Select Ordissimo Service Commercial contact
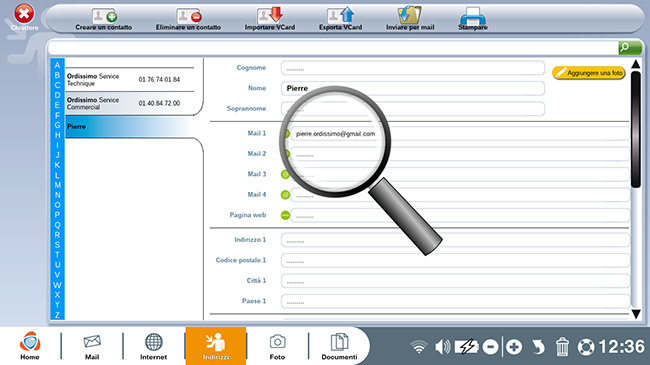Screen dimensions: 650x365 (x=130, y=103)
